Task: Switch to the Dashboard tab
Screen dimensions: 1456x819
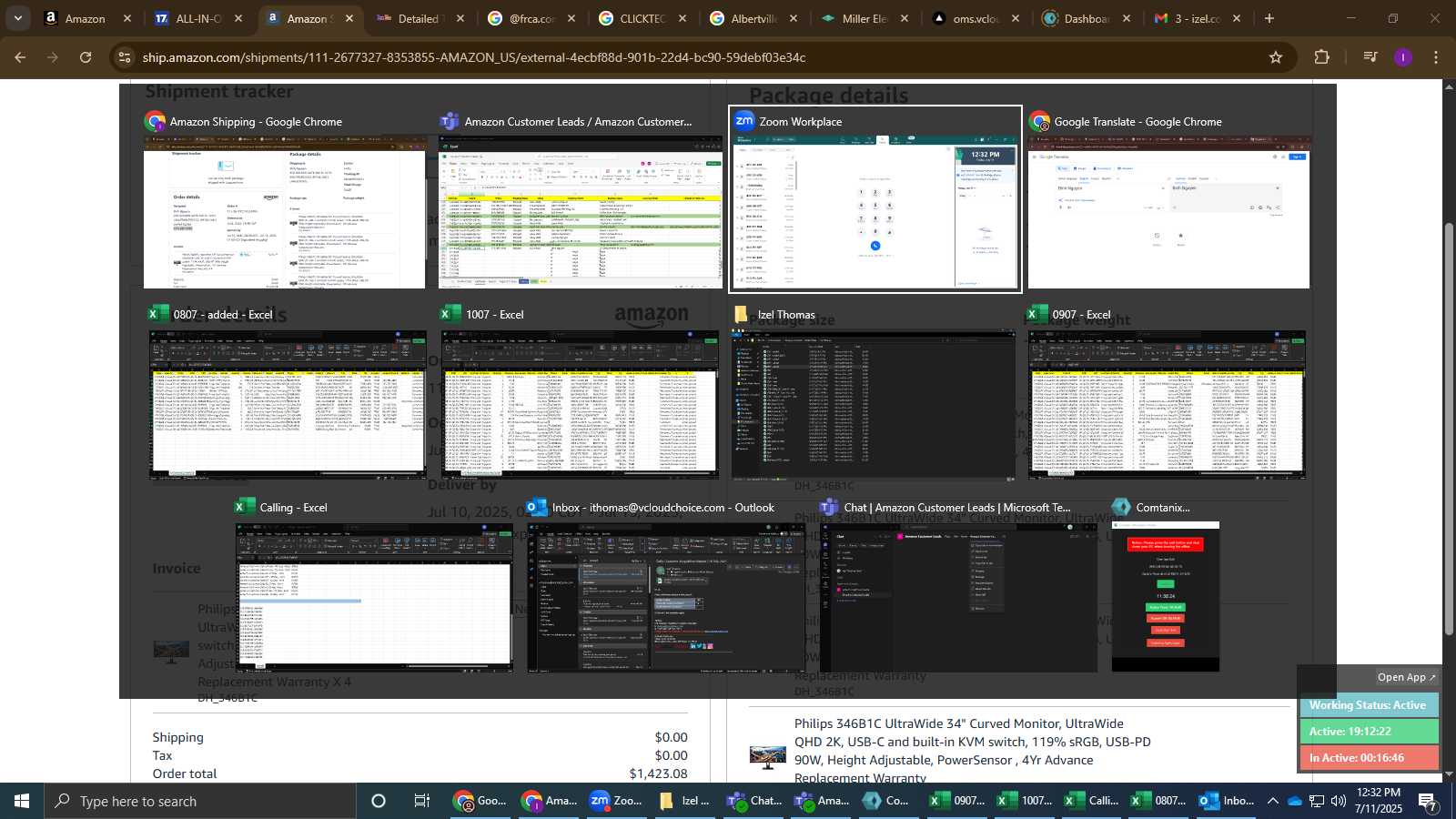Action: tap(1086, 18)
